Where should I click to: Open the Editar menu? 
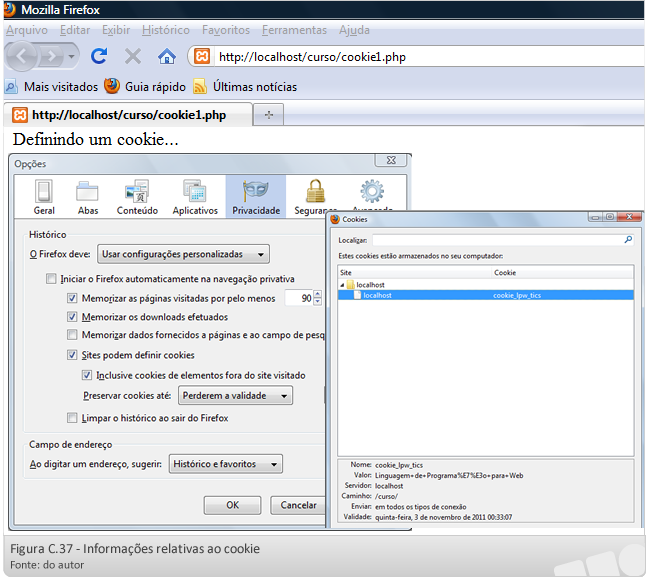75,30
